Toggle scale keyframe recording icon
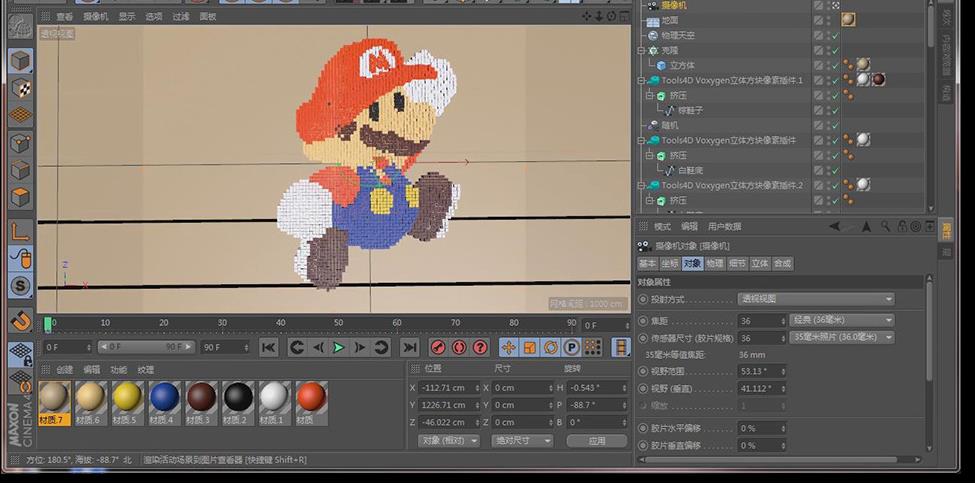Screen dimensions: 975x485 tap(529, 348)
